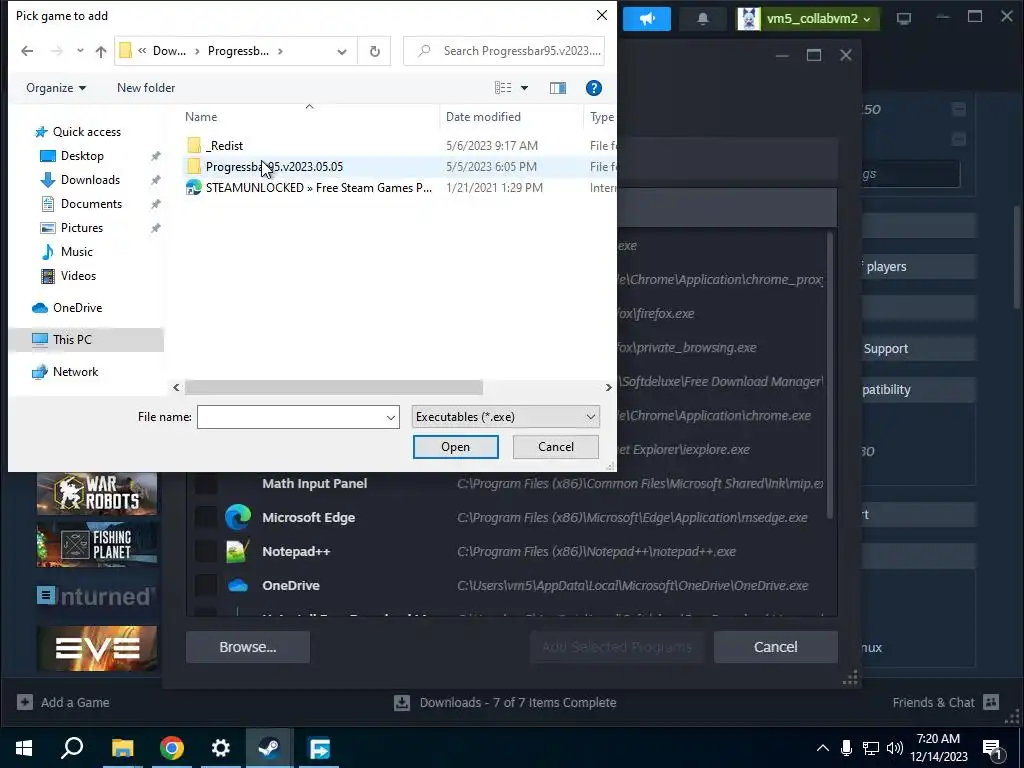Screen dimensions: 1024x768
Task: Open Pictures in navigation pane
Action: tap(82, 228)
